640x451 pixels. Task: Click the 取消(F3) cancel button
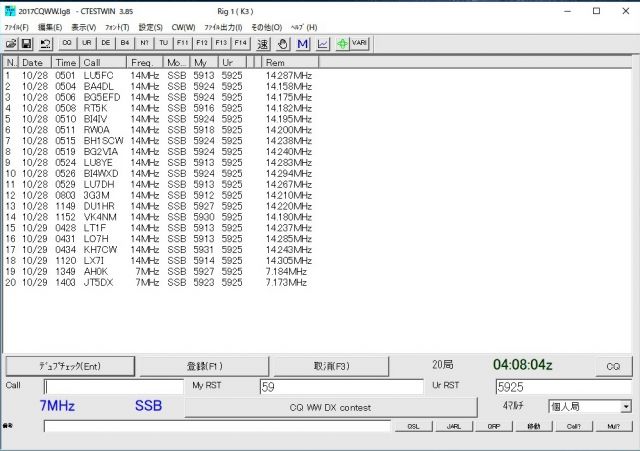pos(338,366)
